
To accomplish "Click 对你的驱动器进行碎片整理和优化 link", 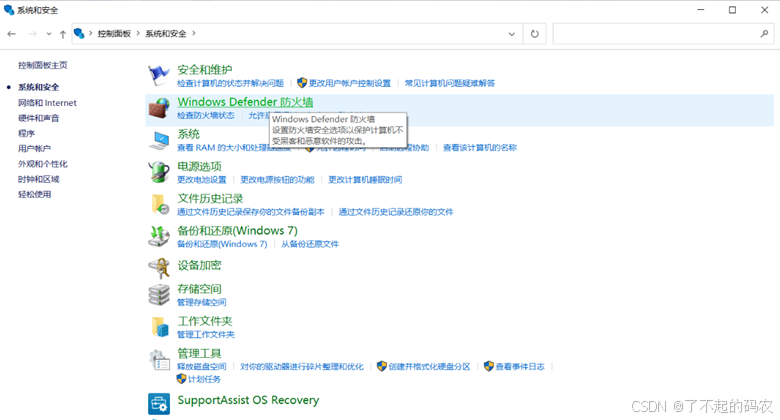I will coord(302,367).
